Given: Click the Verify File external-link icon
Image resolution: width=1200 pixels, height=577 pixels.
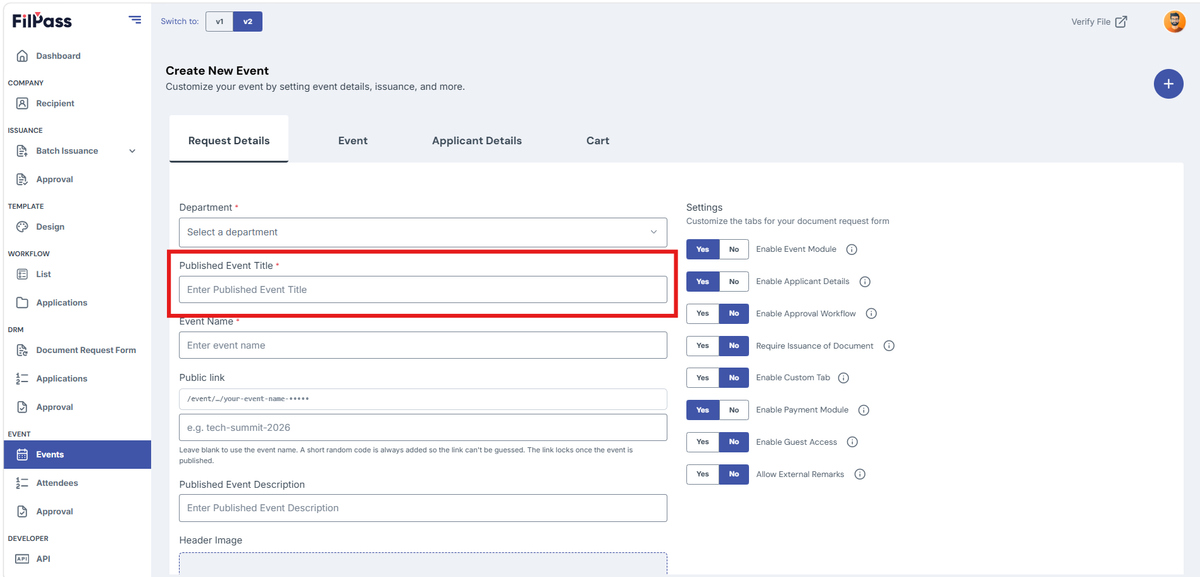Looking at the screenshot, I should (x=1121, y=22).
